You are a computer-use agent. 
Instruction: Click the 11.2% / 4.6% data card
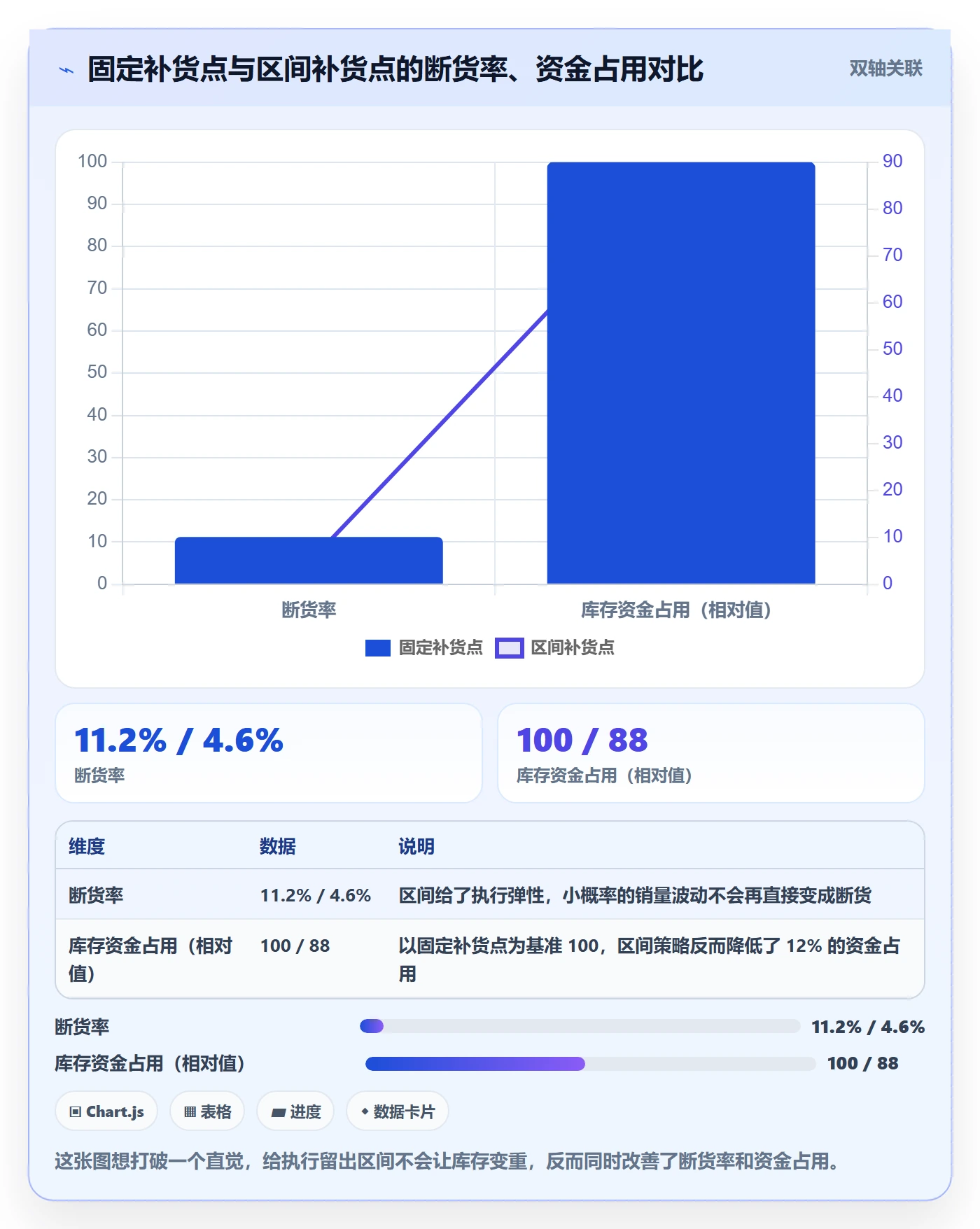pos(269,753)
